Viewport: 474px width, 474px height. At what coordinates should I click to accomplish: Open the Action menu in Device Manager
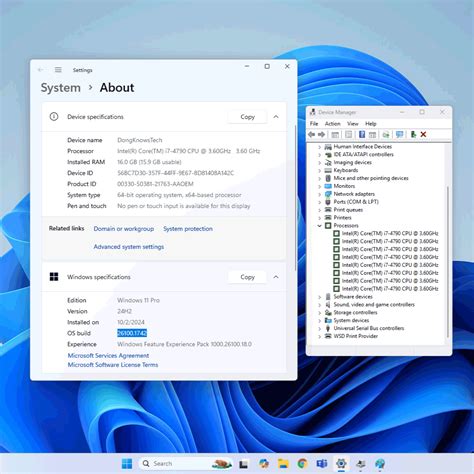(x=333, y=124)
